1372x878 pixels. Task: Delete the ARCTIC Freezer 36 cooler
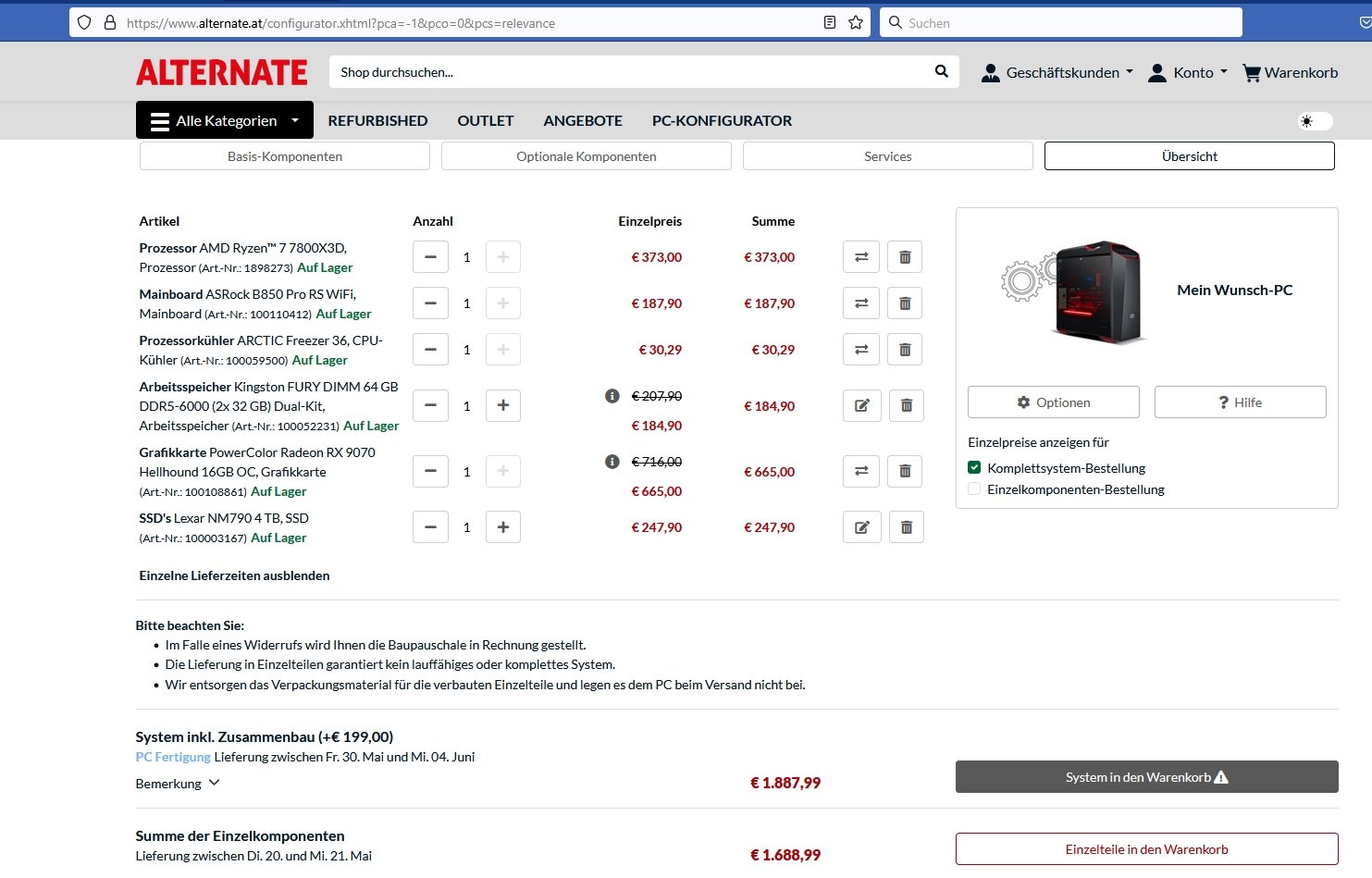pyautogui.click(x=905, y=350)
